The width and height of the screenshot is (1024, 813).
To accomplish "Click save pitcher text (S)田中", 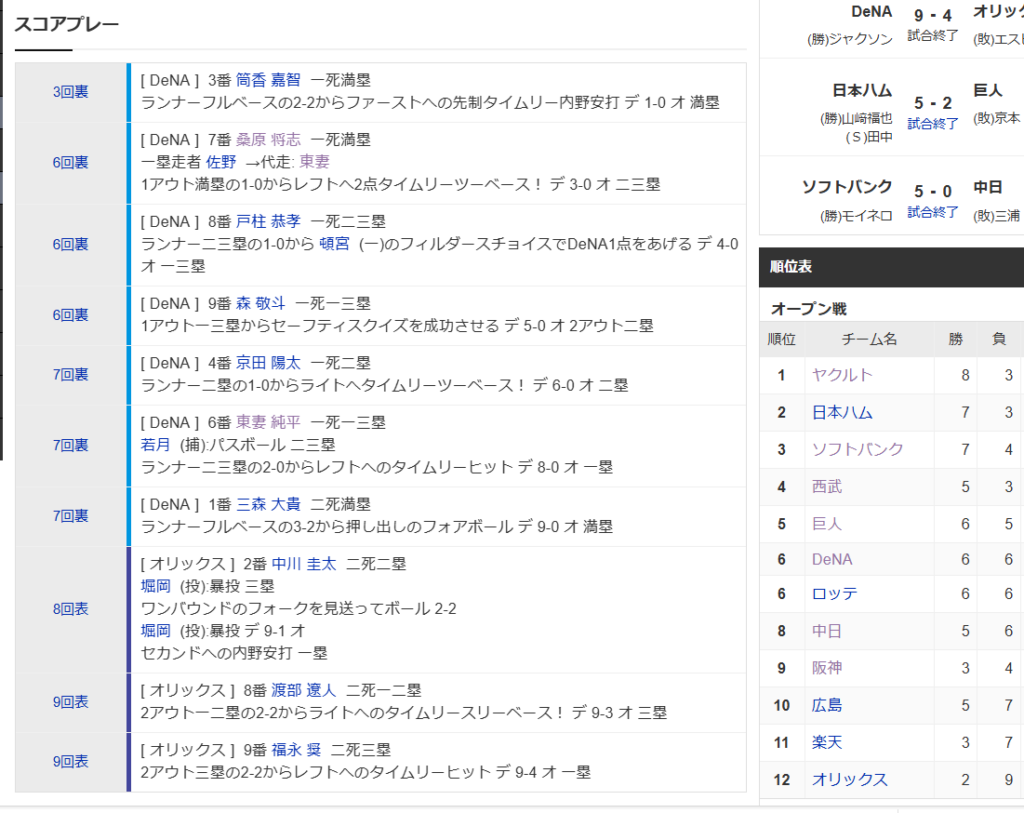I will [x=869, y=137].
